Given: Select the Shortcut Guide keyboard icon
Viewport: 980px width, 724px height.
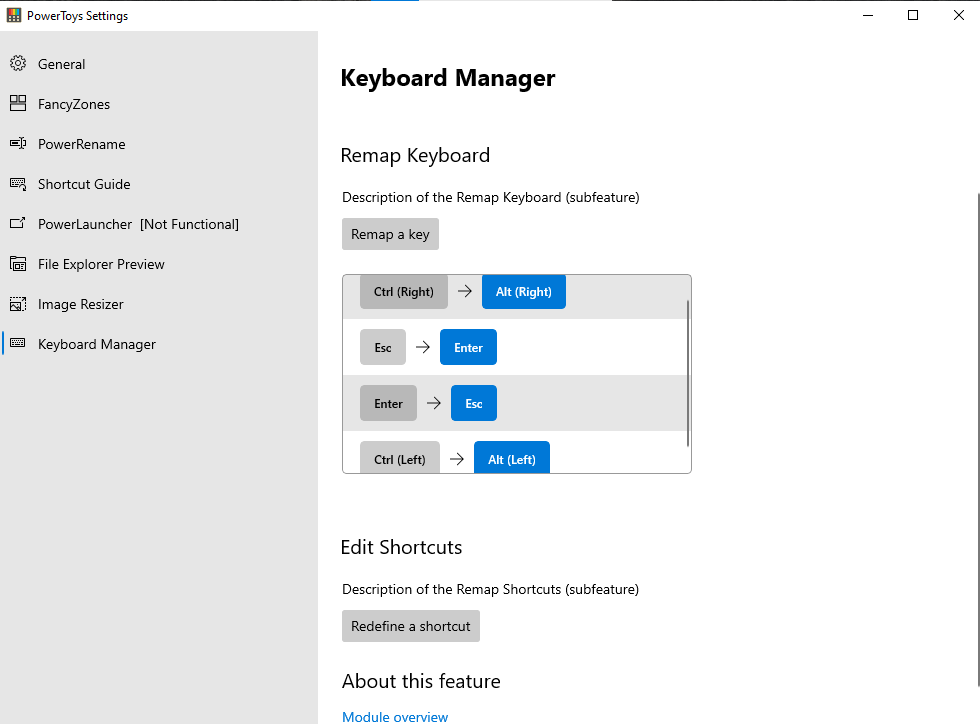Looking at the screenshot, I should [x=17, y=183].
